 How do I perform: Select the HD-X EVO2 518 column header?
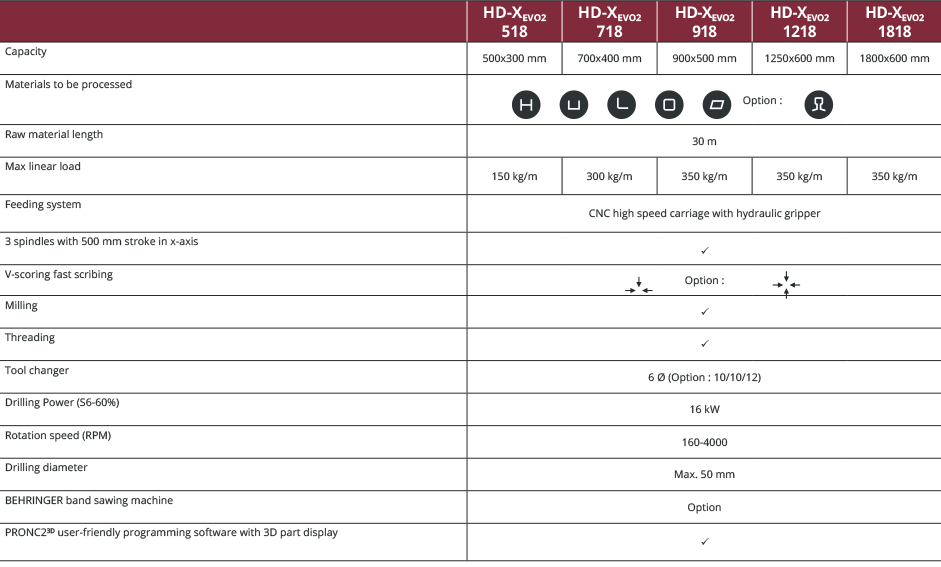(x=514, y=22)
